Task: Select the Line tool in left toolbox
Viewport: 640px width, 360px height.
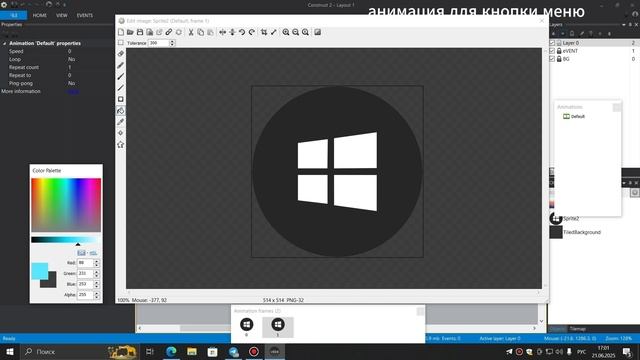Action: click(x=120, y=88)
